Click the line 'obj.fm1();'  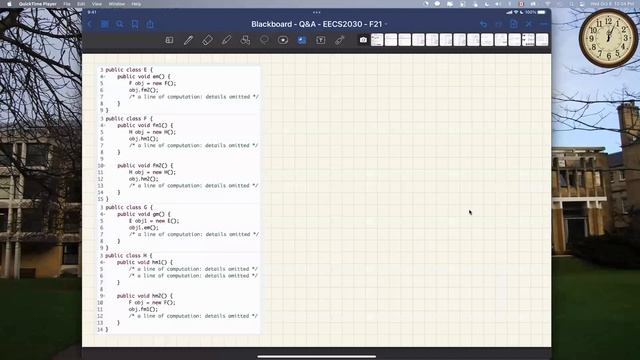click(x=143, y=309)
